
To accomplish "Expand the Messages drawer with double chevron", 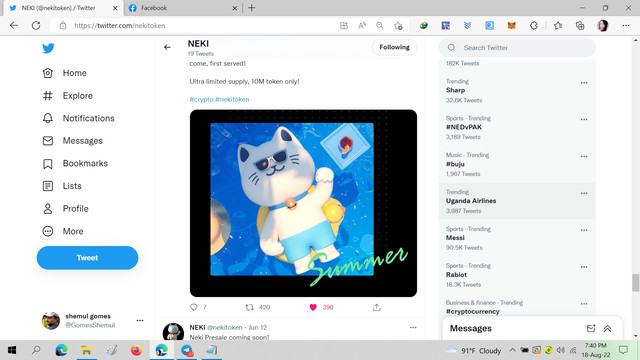I will click(x=607, y=328).
